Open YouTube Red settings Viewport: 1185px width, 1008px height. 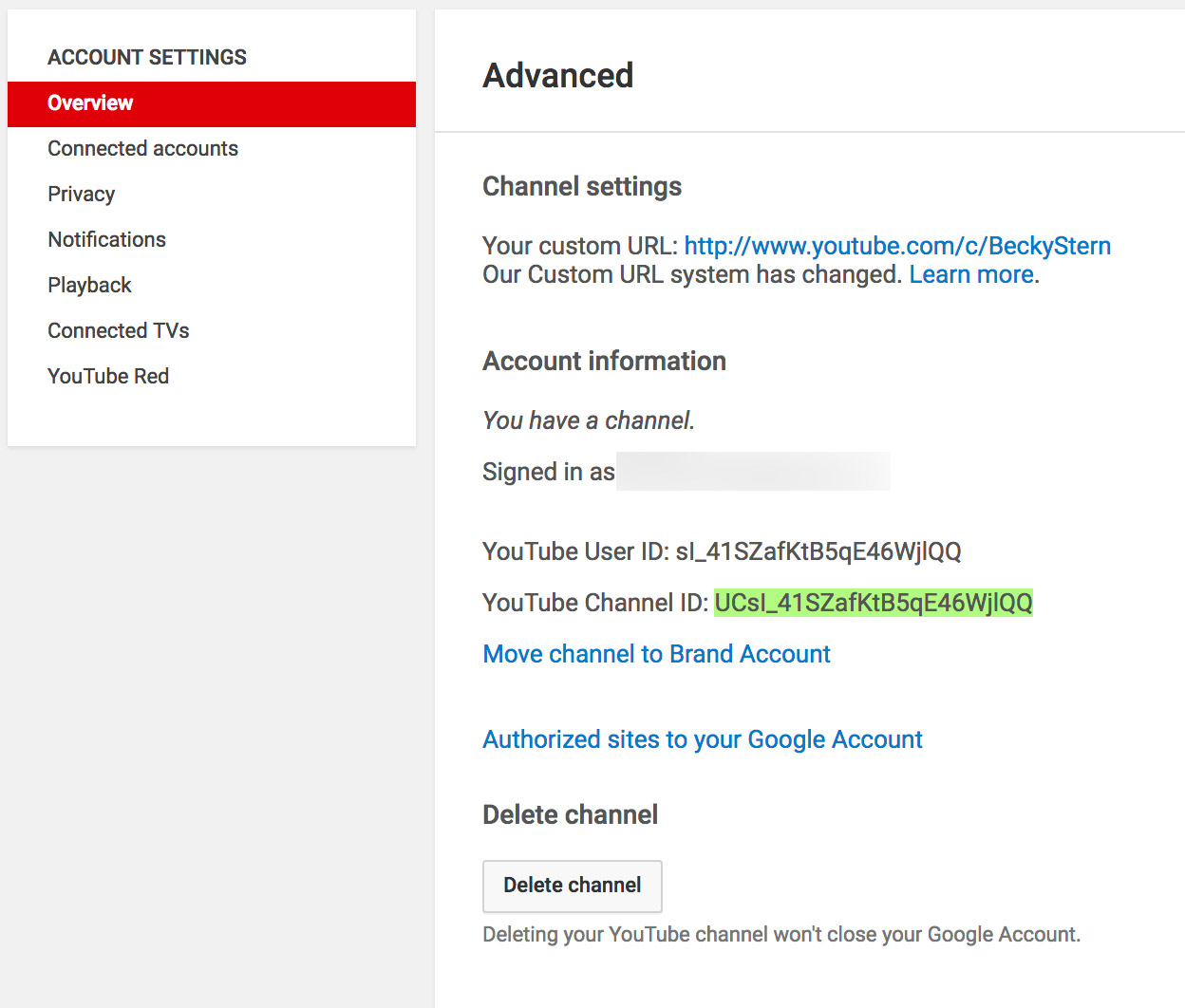pos(107,376)
